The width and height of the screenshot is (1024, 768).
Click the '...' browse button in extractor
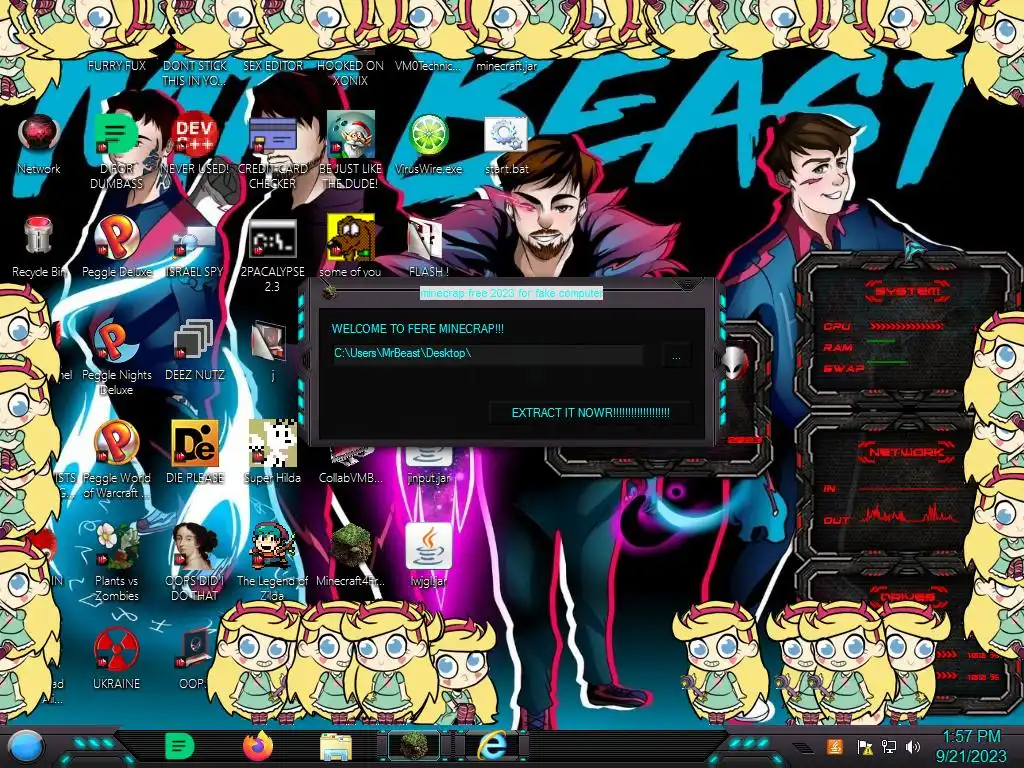coord(676,356)
